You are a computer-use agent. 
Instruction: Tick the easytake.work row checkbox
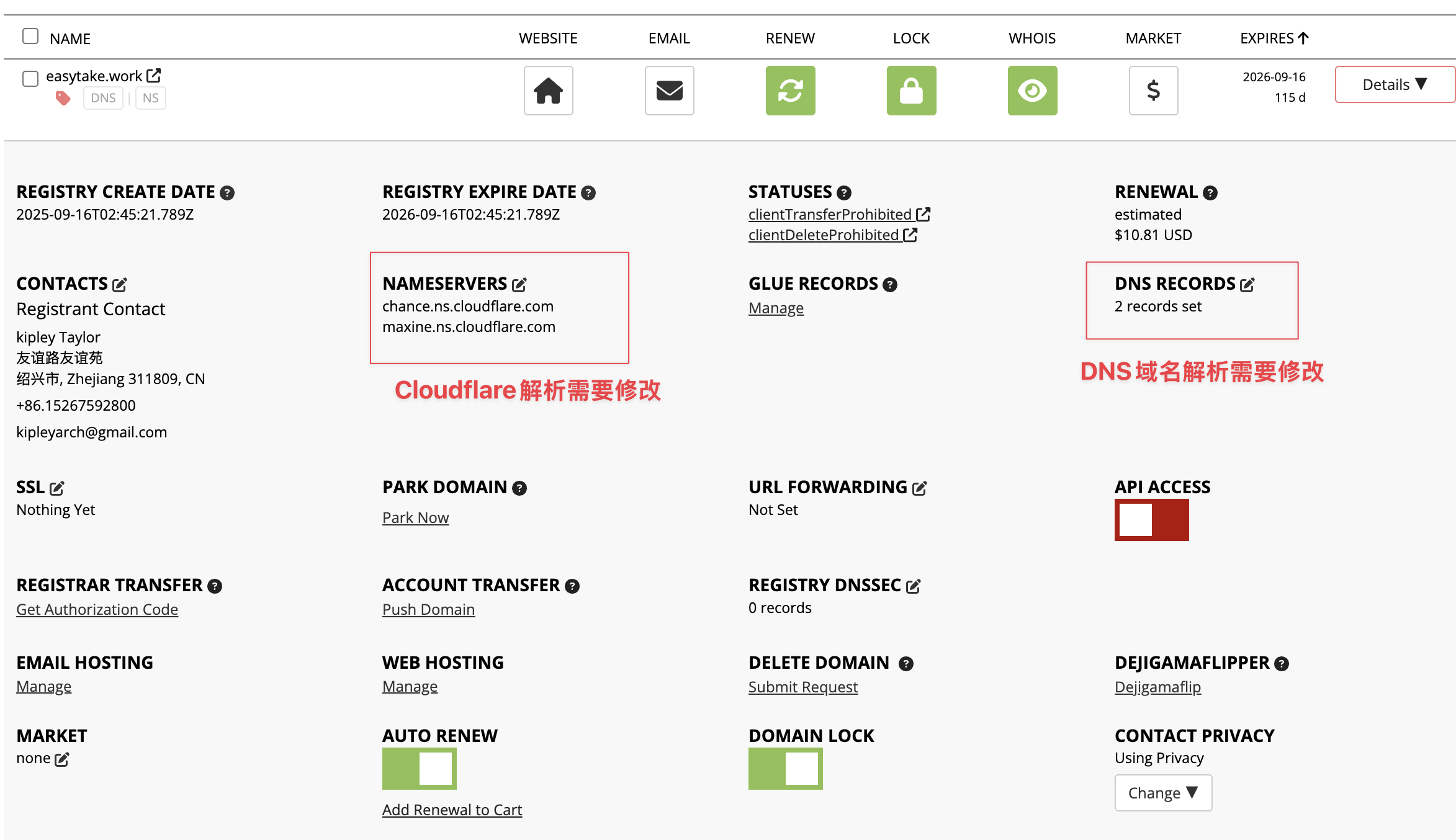click(x=30, y=79)
